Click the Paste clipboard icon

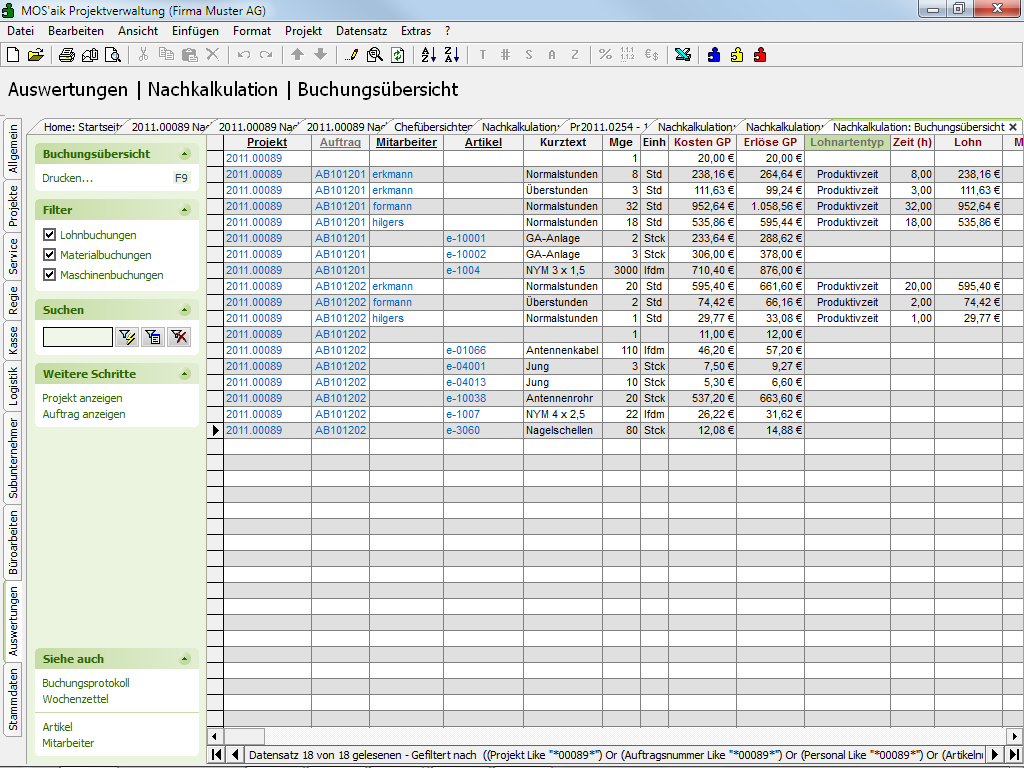189,55
